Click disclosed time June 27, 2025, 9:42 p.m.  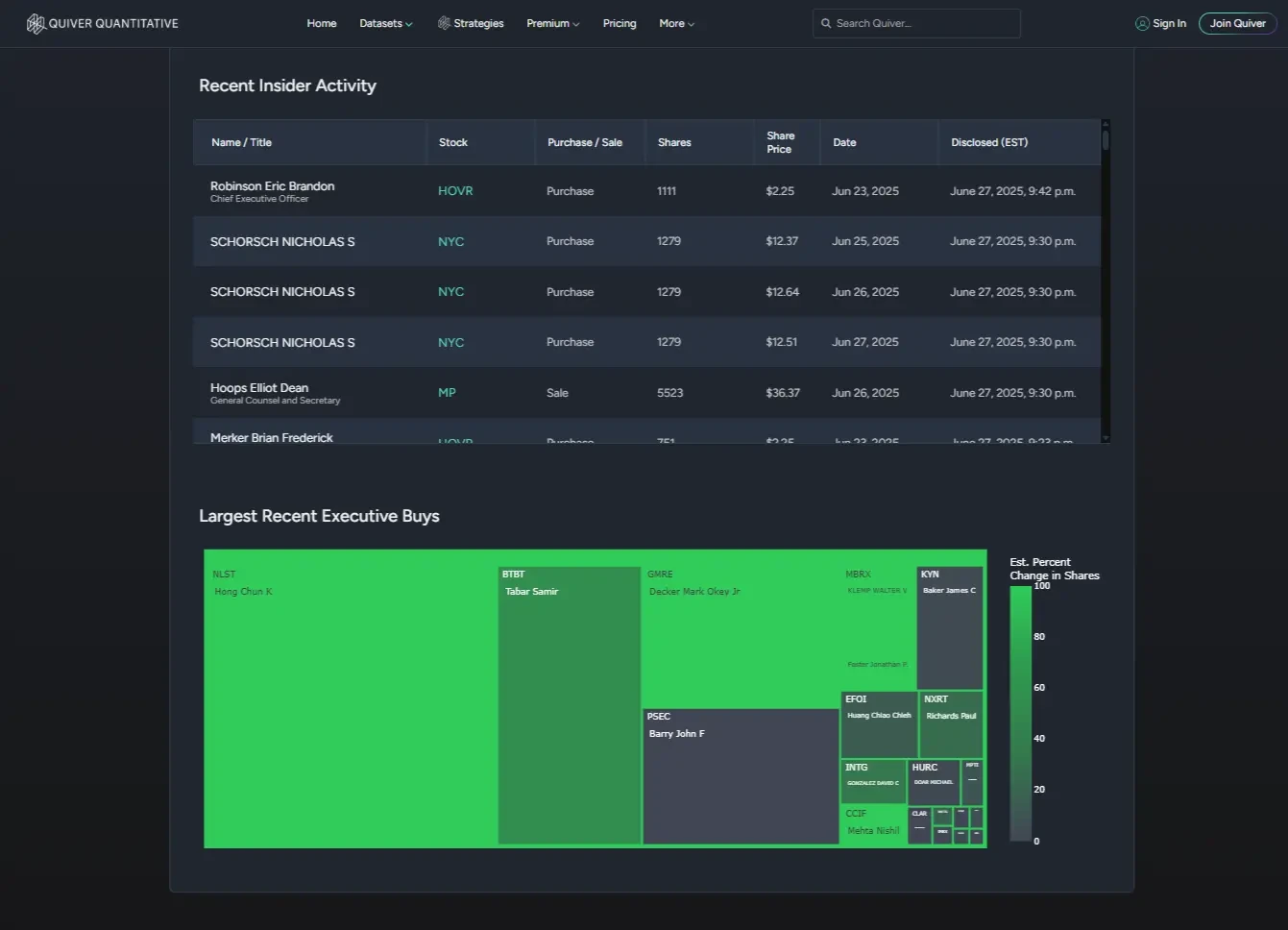click(1013, 191)
